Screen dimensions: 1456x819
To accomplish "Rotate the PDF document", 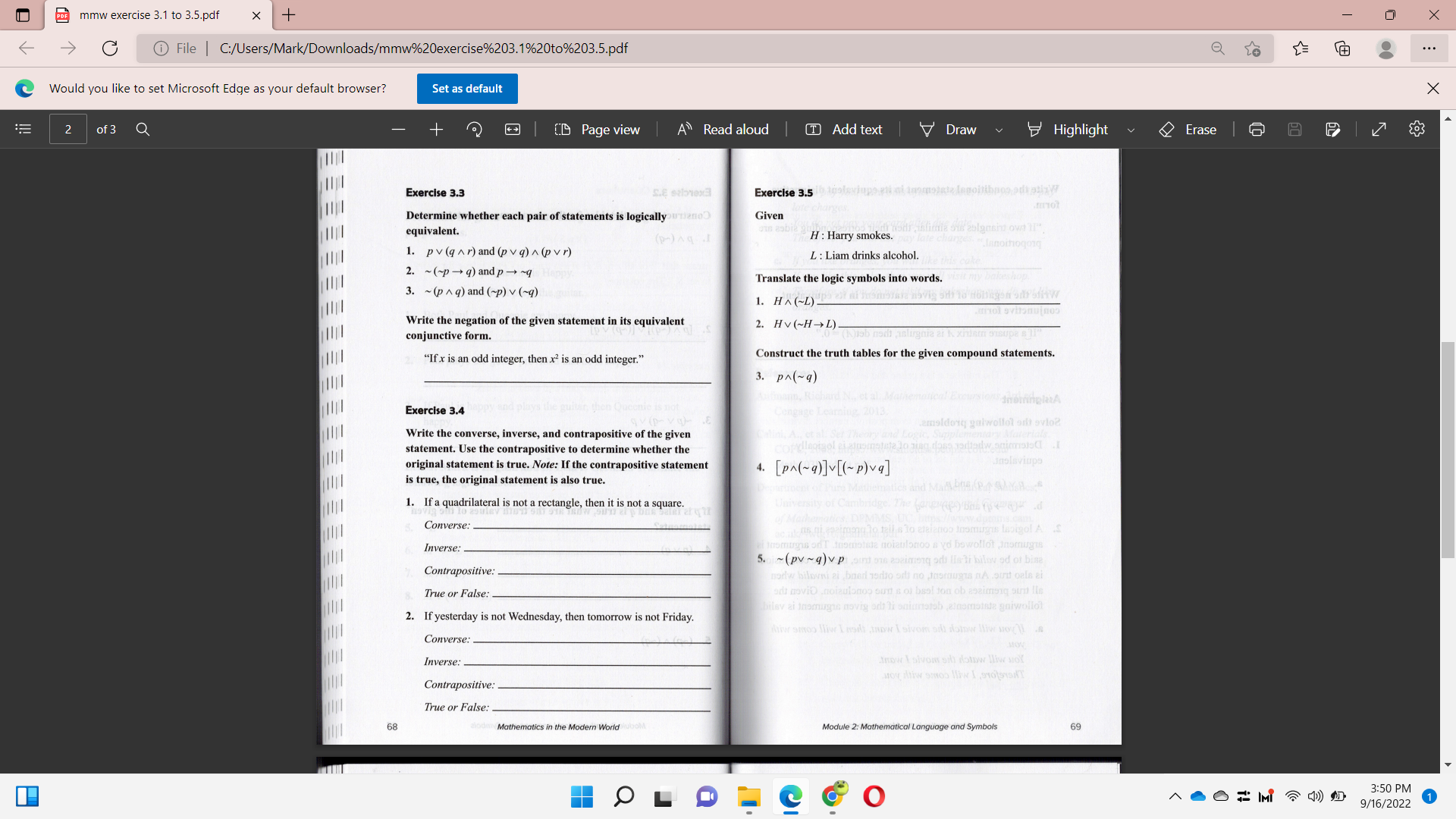I will tap(475, 129).
